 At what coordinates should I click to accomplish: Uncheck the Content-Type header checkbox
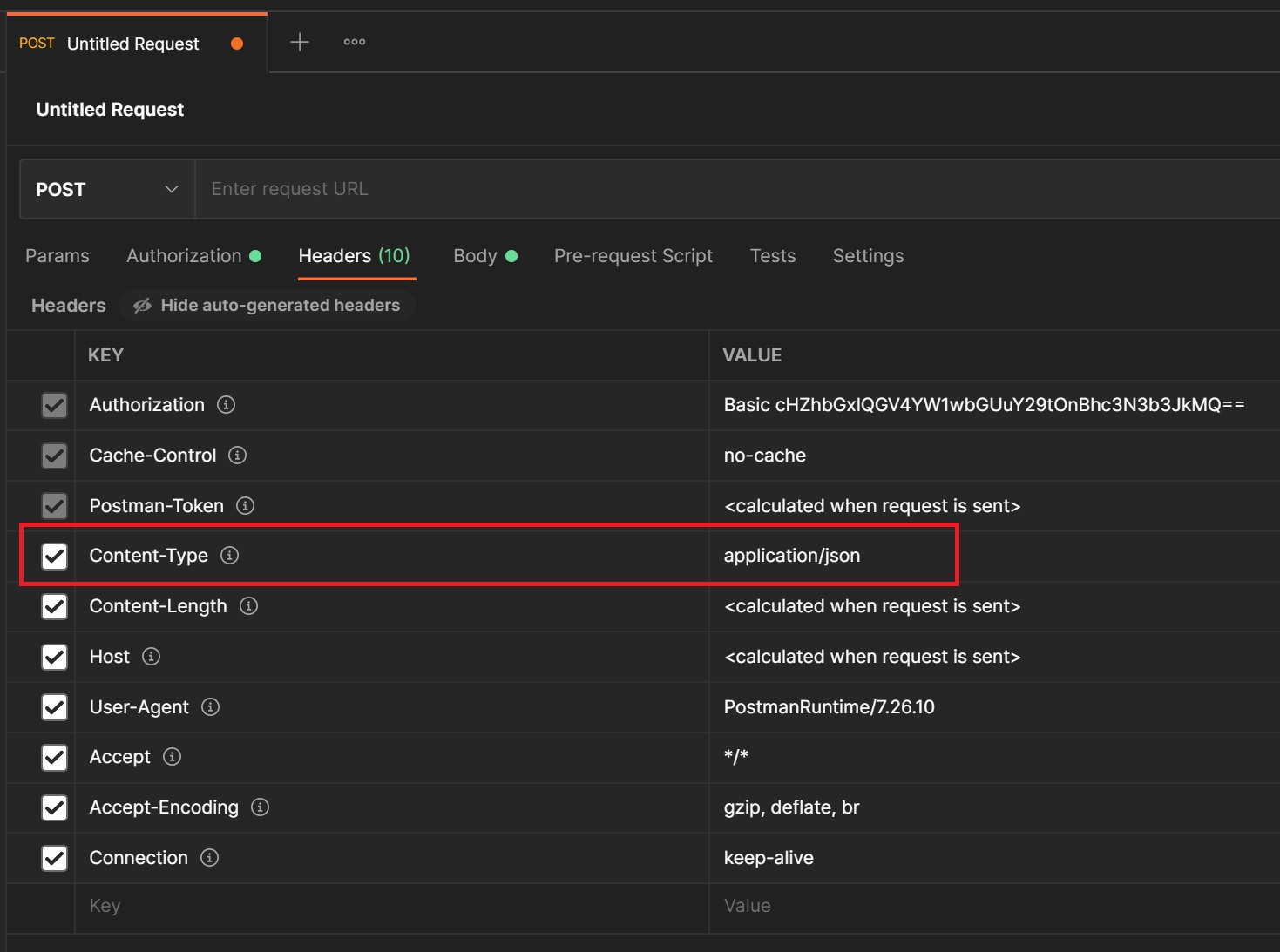tap(54, 556)
